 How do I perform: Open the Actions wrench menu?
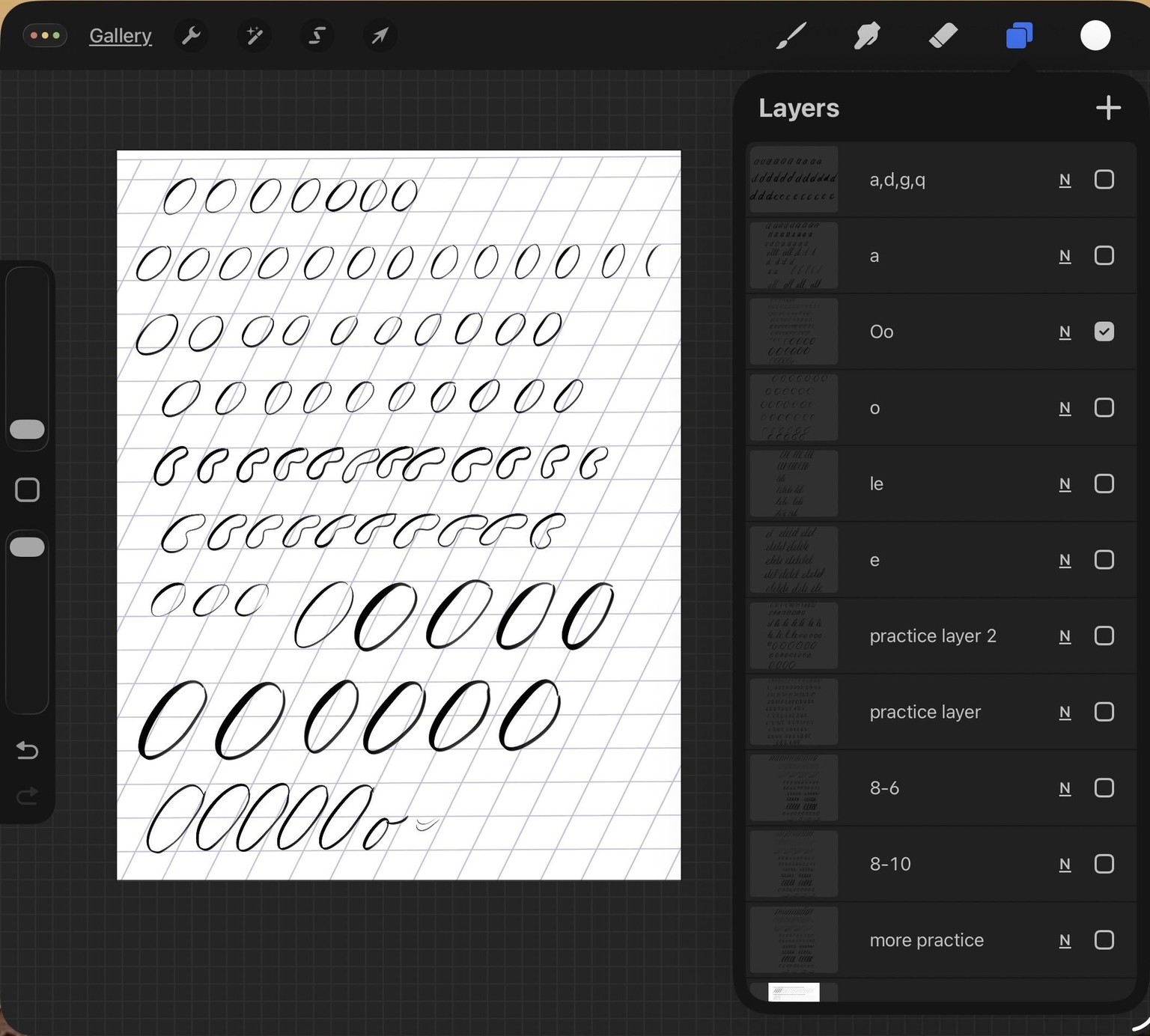coord(192,35)
